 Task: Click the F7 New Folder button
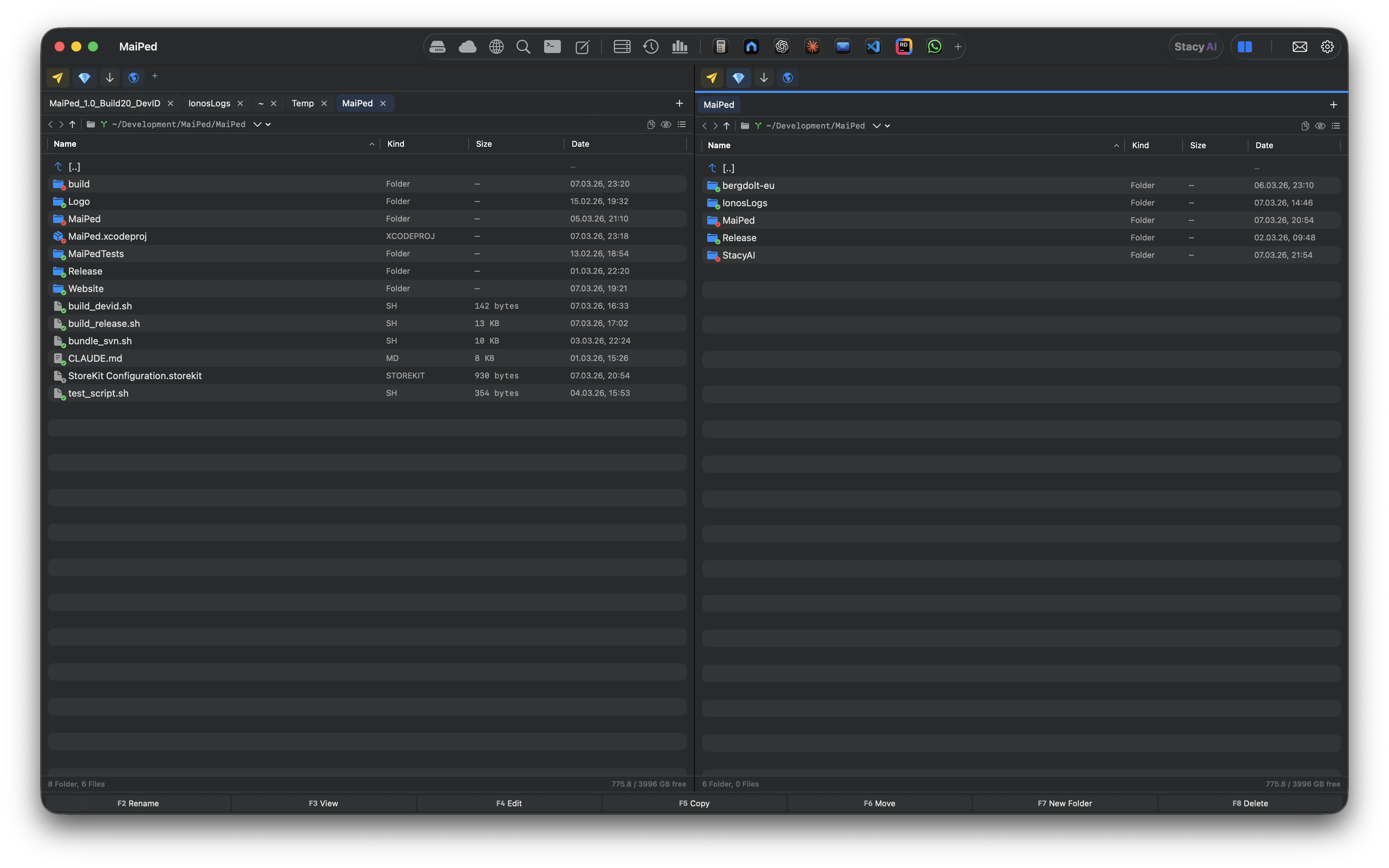pyautogui.click(x=1064, y=803)
